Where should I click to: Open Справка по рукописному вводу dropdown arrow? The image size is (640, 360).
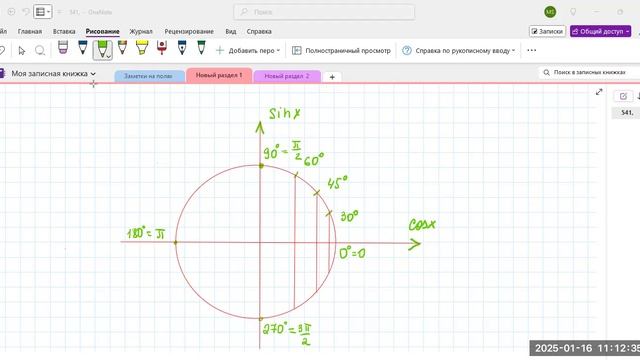513,51
